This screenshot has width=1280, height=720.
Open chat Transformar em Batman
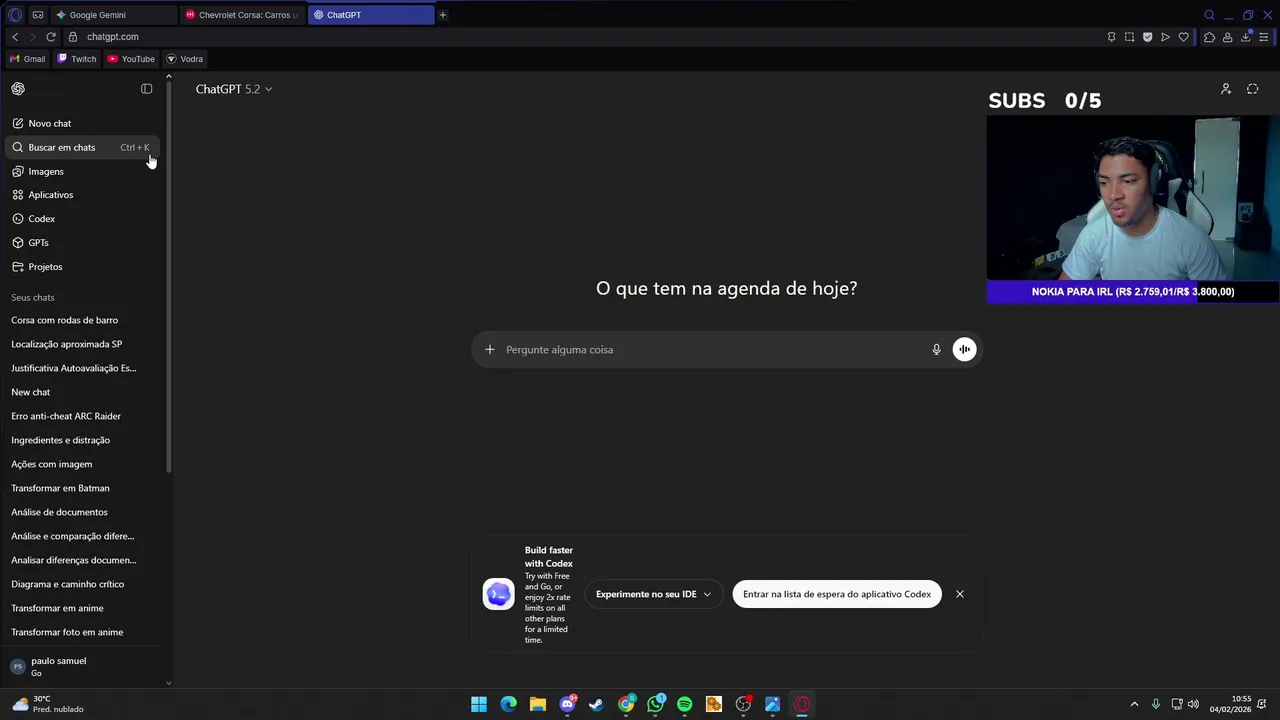82,488
